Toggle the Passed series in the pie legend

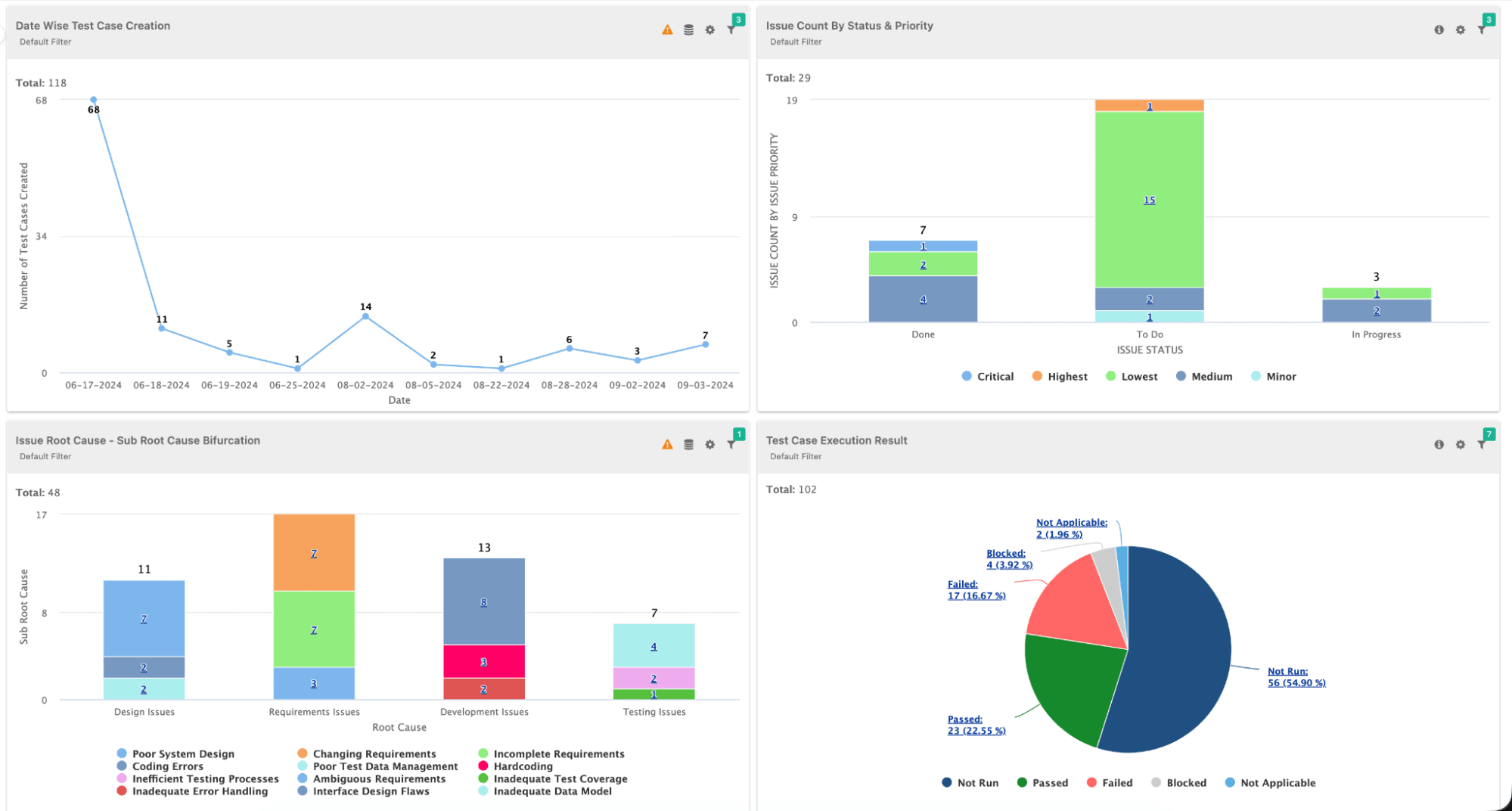point(1042,782)
